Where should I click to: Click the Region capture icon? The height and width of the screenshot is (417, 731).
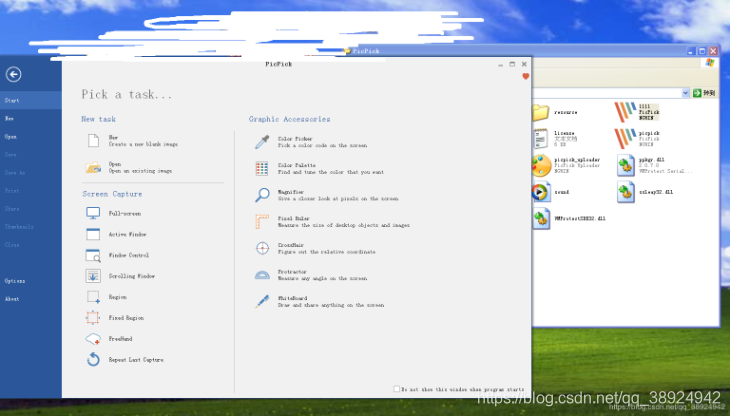click(93, 297)
